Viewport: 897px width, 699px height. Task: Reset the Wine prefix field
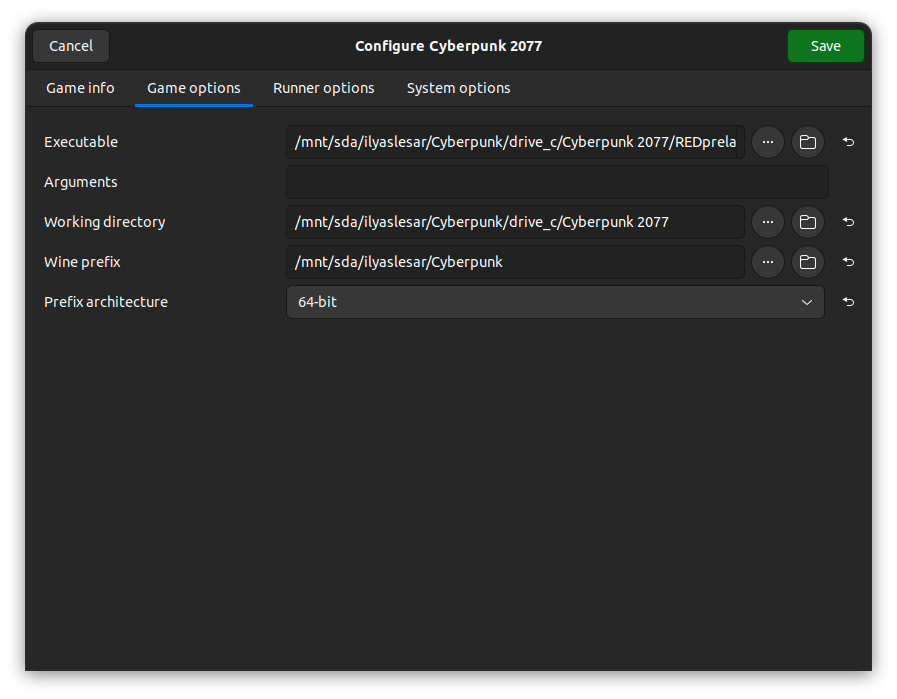pyautogui.click(x=848, y=262)
